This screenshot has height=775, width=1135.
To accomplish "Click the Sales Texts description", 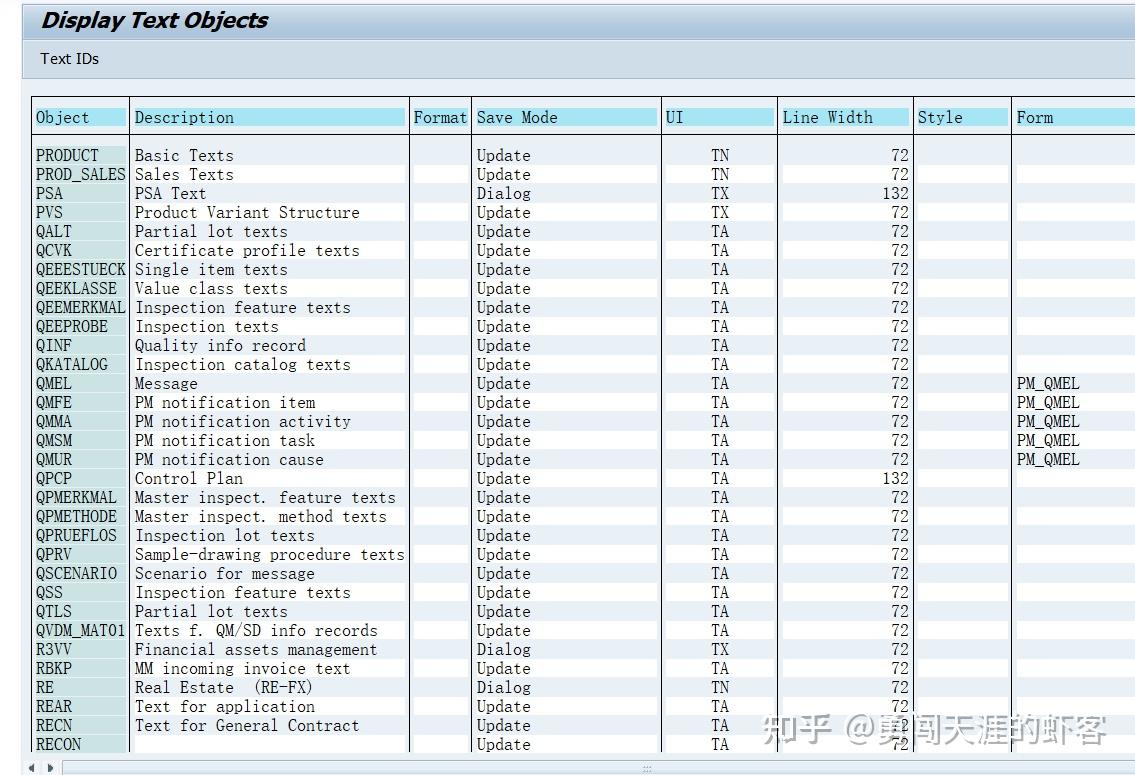I will pos(184,174).
